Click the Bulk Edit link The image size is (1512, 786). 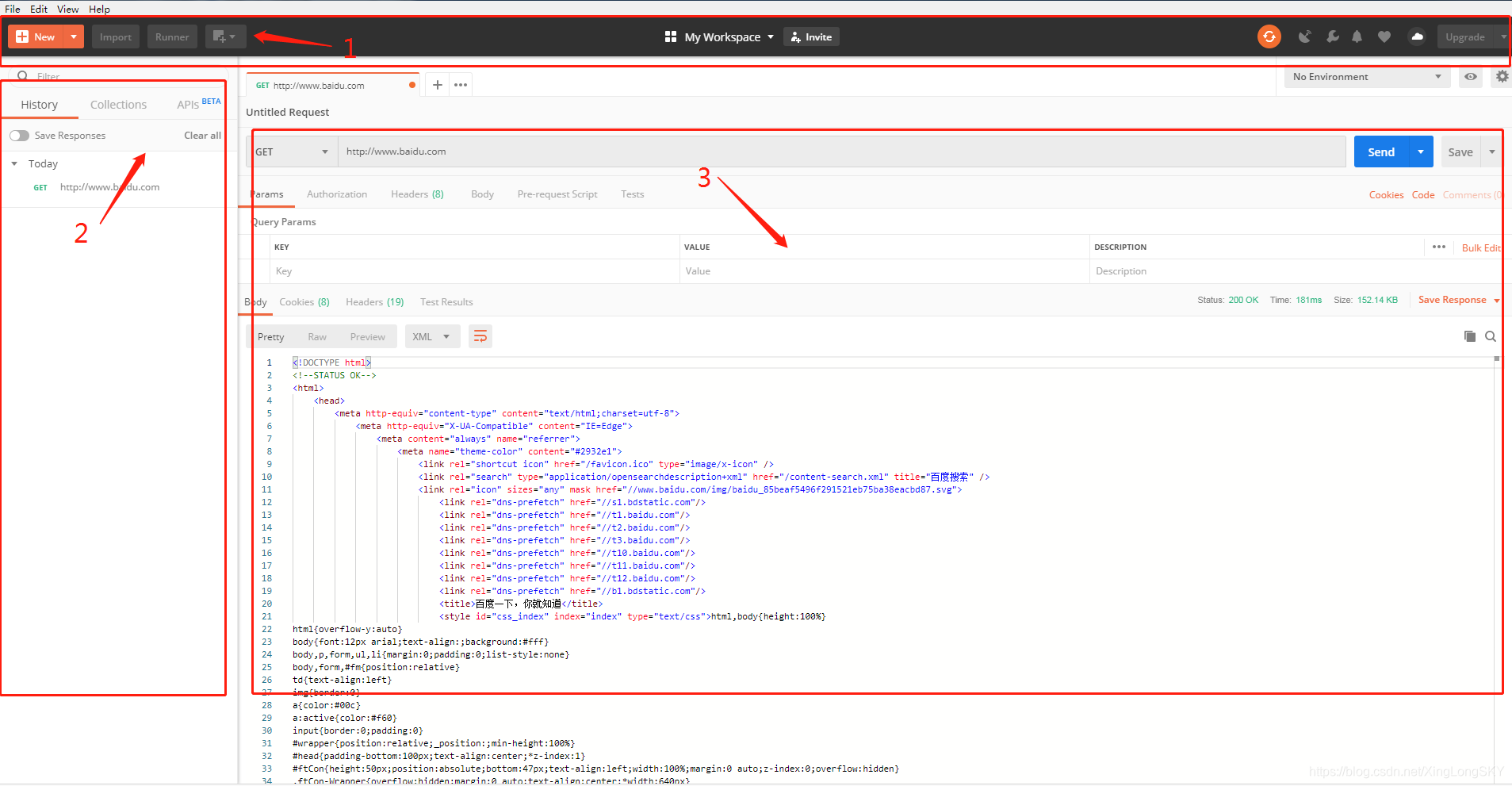(1480, 248)
